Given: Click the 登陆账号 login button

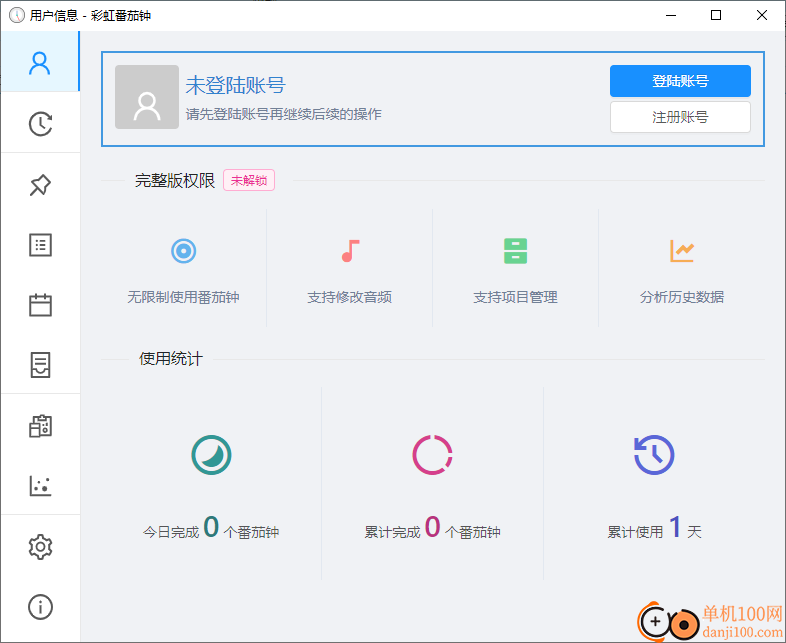Looking at the screenshot, I should pos(680,81).
